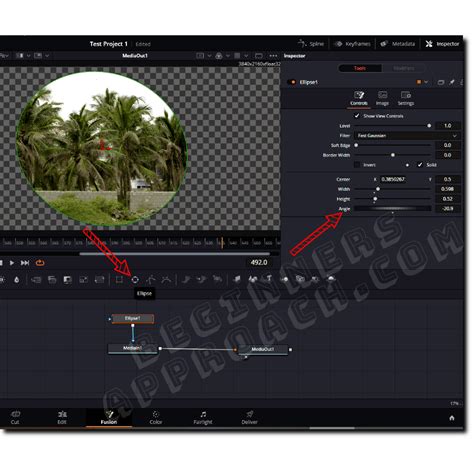The width and height of the screenshot is (474, 474).
Task: Toggle the Inspector panel button
Action: click(442, 44)
